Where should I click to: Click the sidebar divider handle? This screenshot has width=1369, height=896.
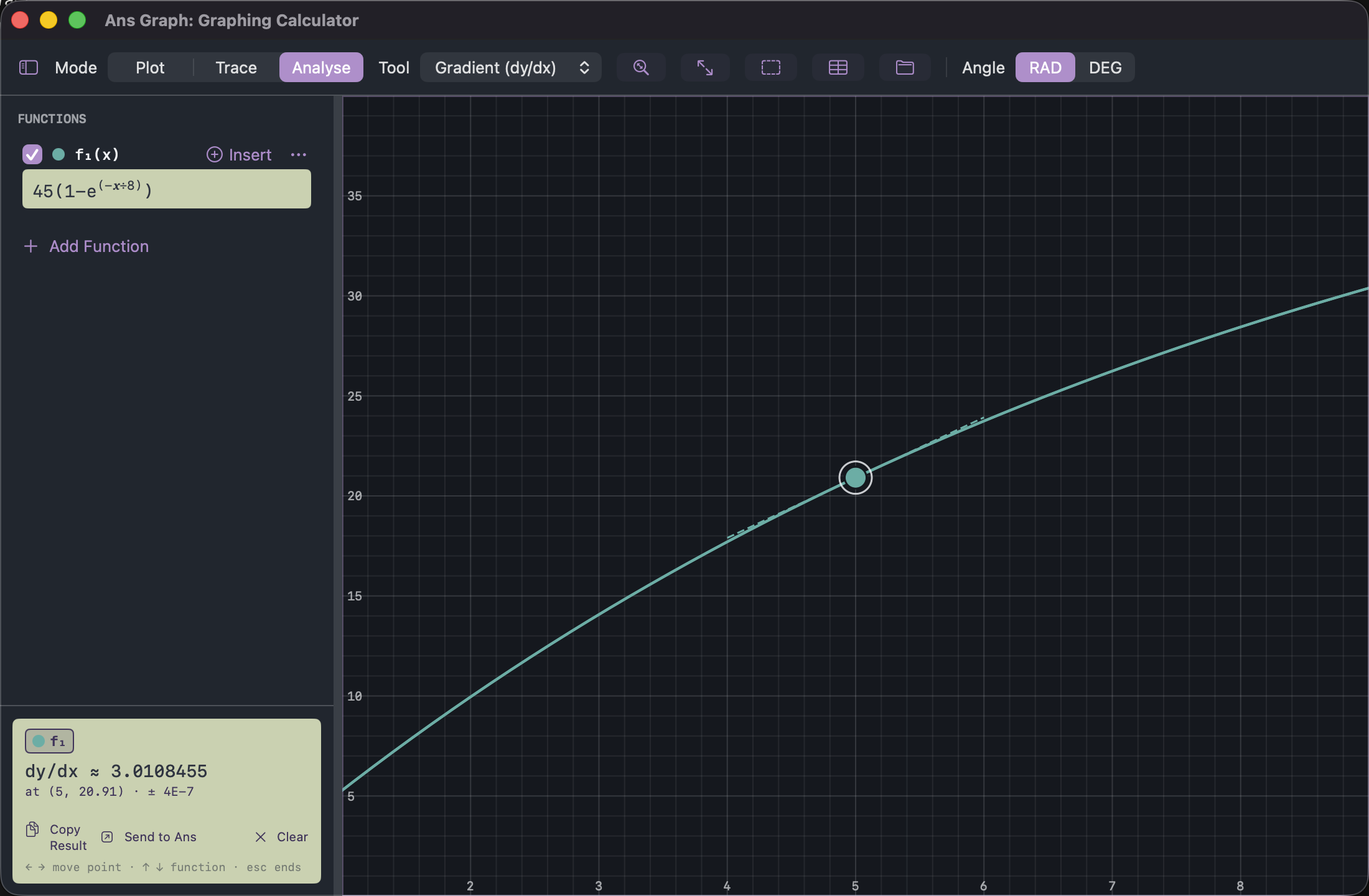338,495
